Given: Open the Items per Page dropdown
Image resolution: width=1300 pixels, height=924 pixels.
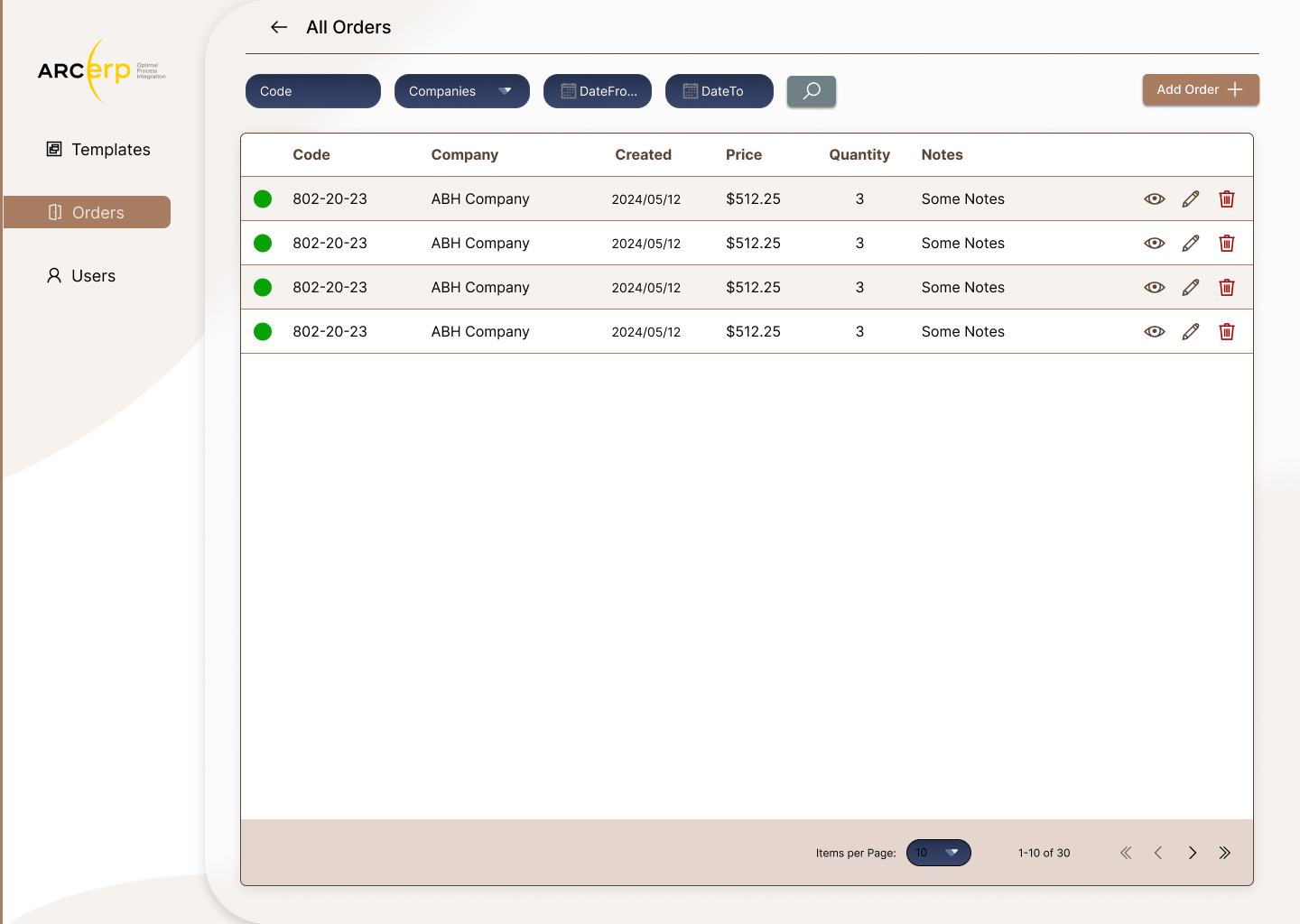Looking at the screenshot, I should 939,853.
